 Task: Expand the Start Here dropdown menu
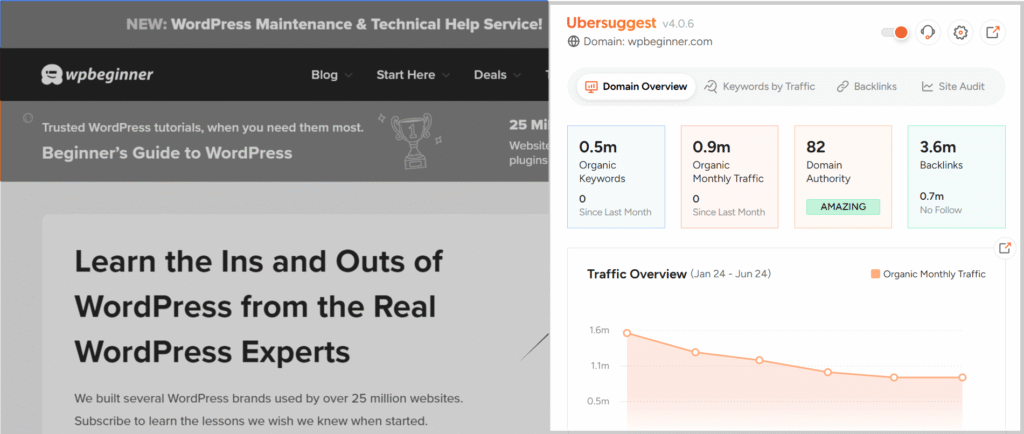412,75
